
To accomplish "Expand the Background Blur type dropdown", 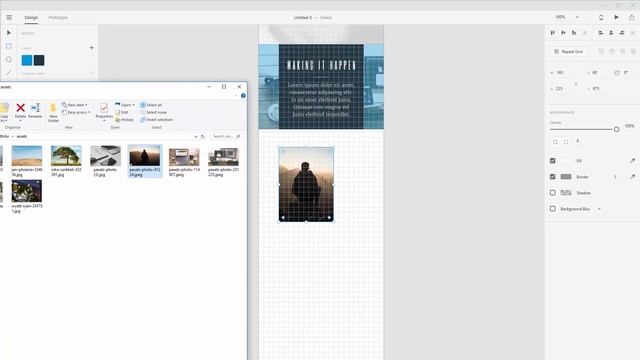I will (599, 209).
